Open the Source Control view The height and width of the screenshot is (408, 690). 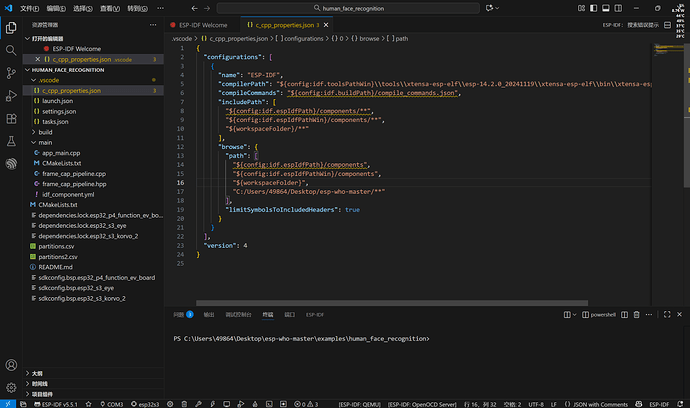point(12,72)
